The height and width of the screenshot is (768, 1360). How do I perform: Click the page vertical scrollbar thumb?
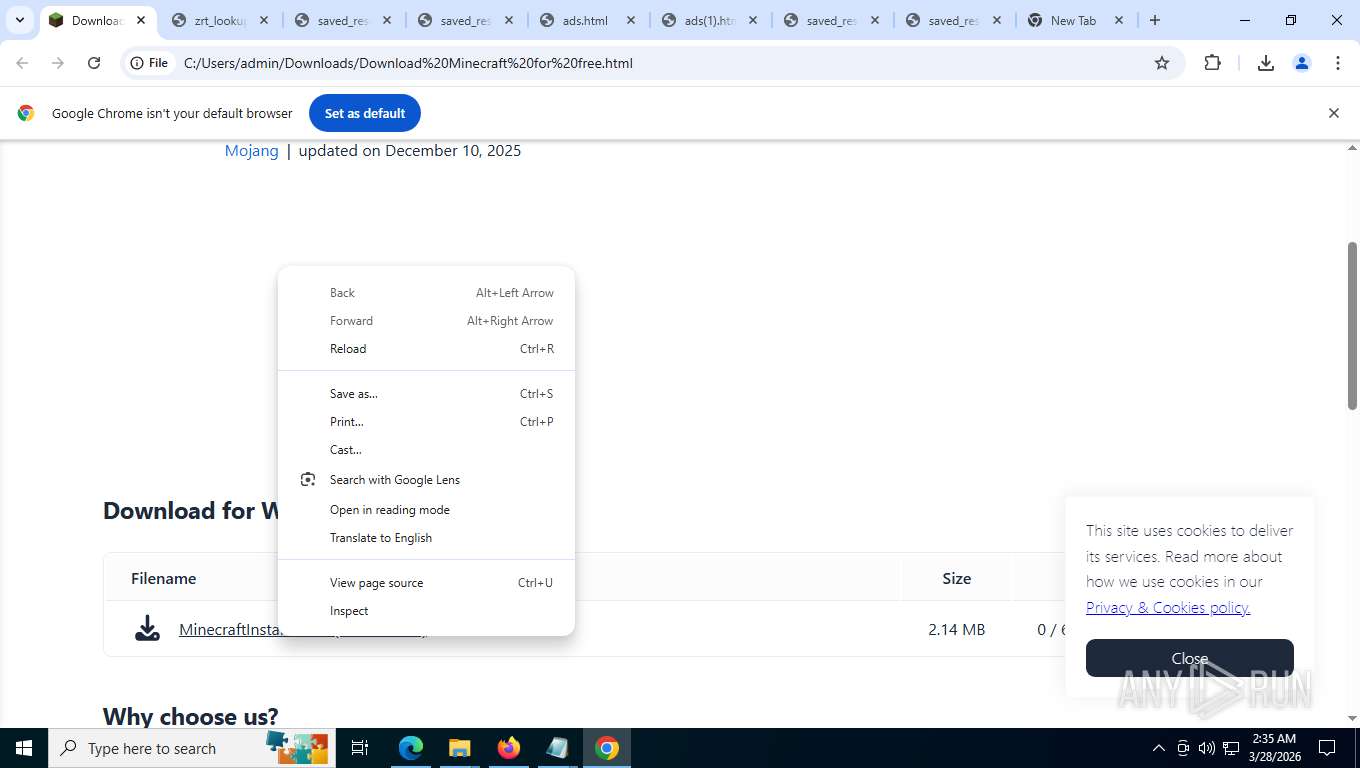point(1352,325)
